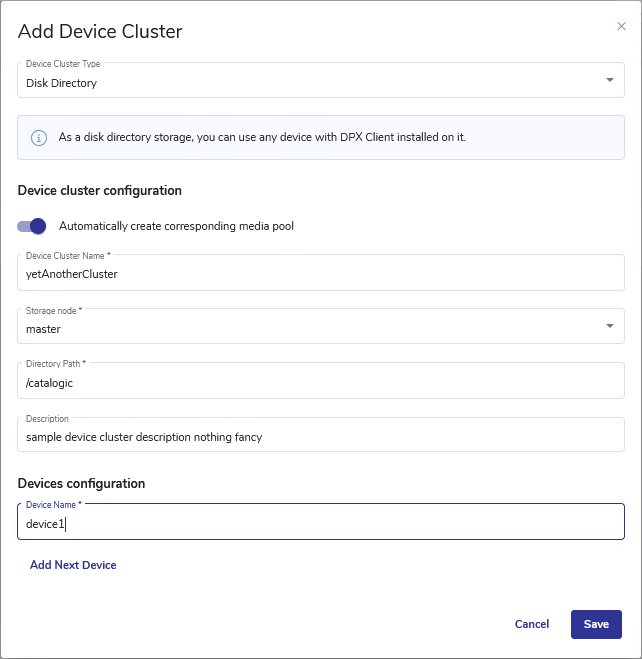This screenshot has height=659, width=642.
Task: Click the 'Device Cluster Type' floating label
Action: coord(63,64)
